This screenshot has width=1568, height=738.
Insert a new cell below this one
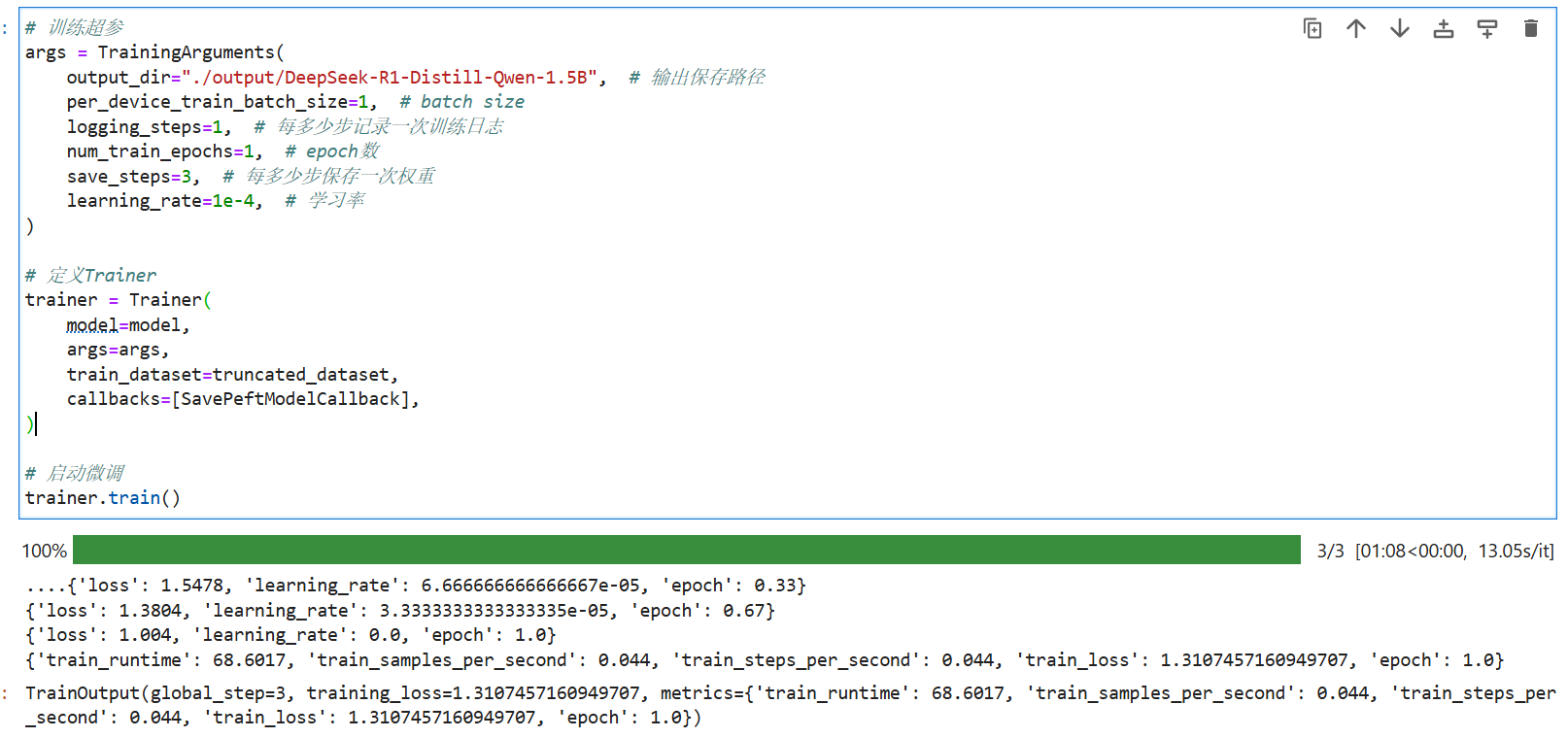[1487, 29]
